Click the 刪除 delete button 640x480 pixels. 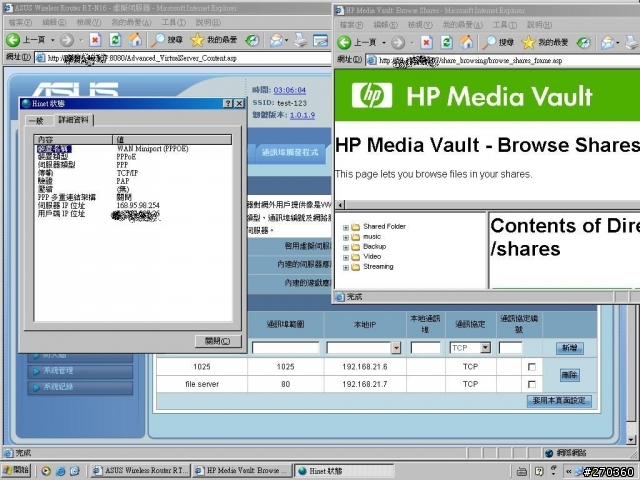pos(569,375)
